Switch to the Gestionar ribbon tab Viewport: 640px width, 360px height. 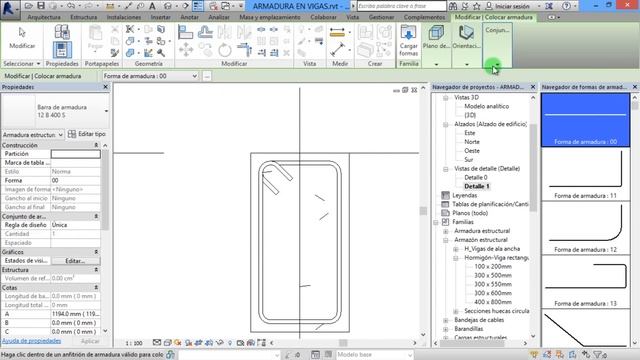coord(381,18)
